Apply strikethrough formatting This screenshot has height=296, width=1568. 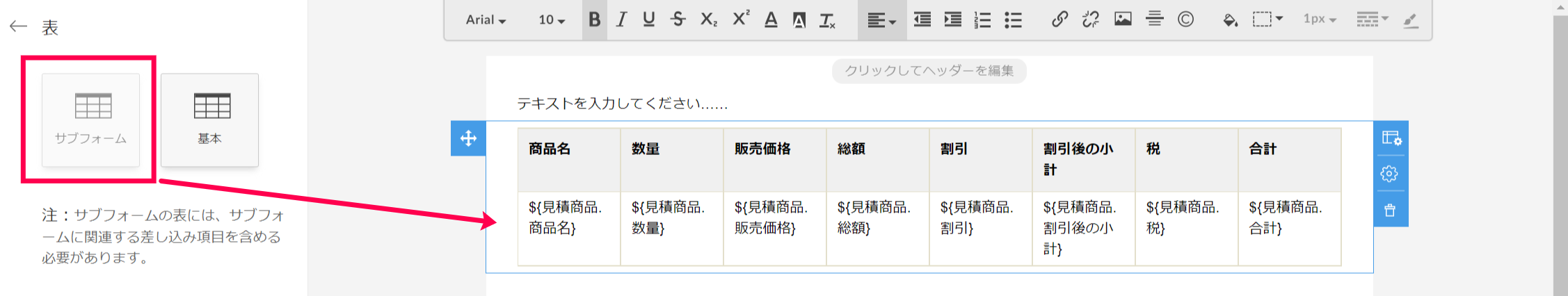(678, 19)
